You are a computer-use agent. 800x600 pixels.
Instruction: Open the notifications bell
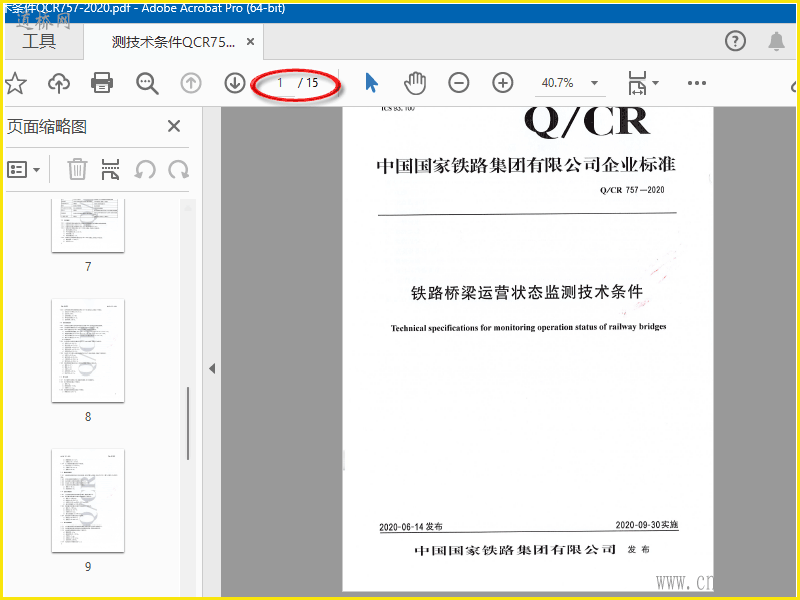(x=777, y=41)
